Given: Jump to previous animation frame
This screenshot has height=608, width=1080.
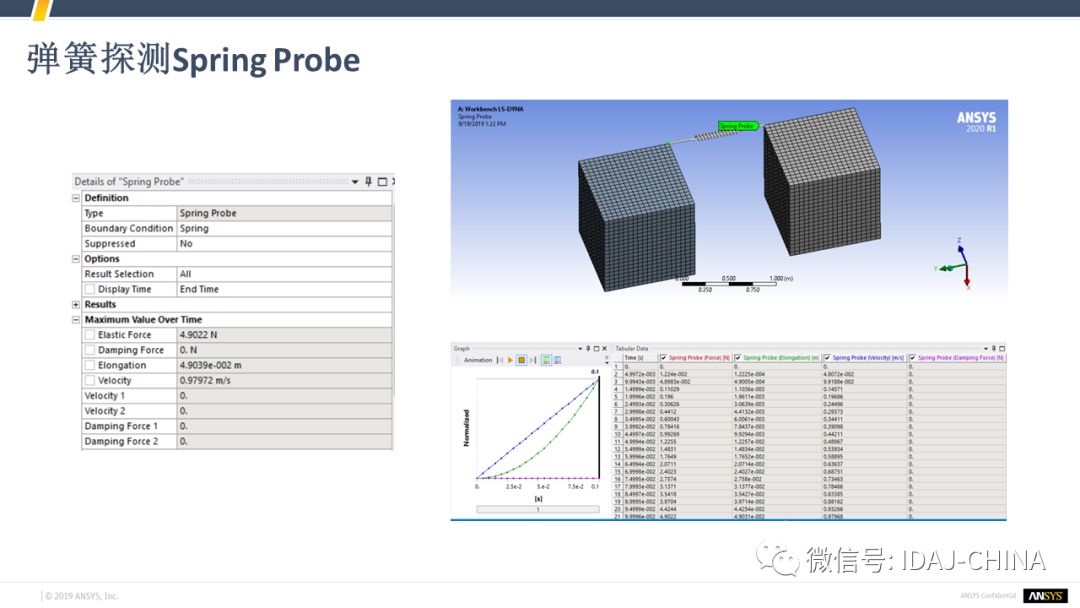Looking at the screenshot, I should (x=500, y=360).
